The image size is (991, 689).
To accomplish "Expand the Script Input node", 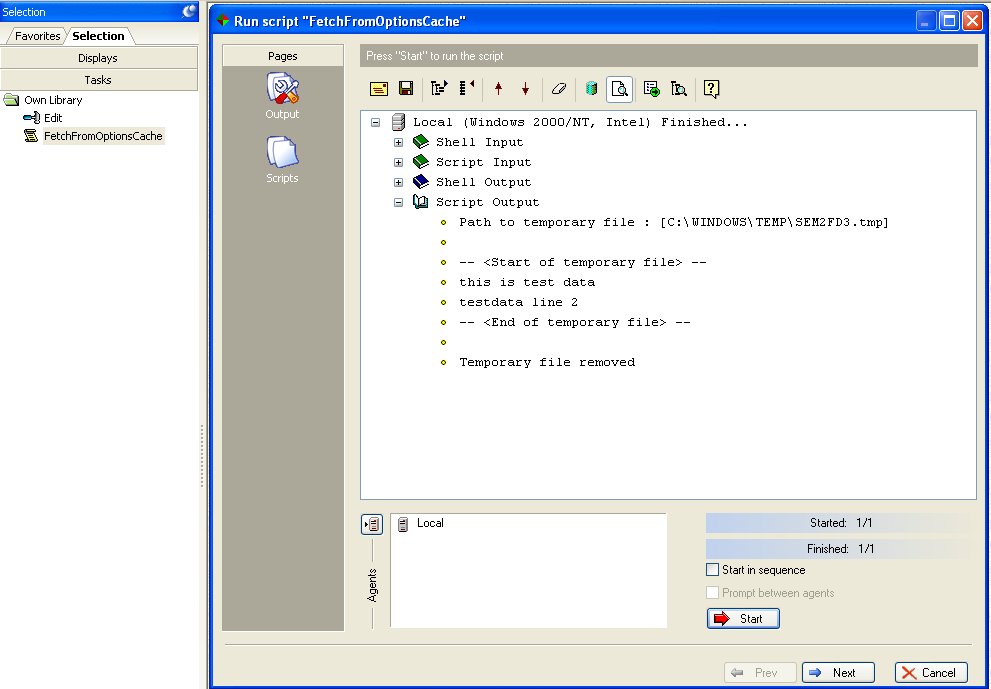I will [x=398, y=162].
